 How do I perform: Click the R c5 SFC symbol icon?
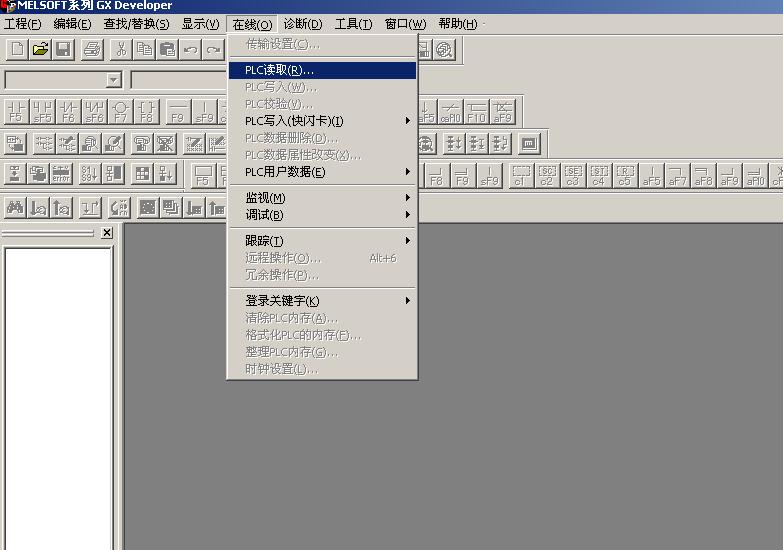625,175
